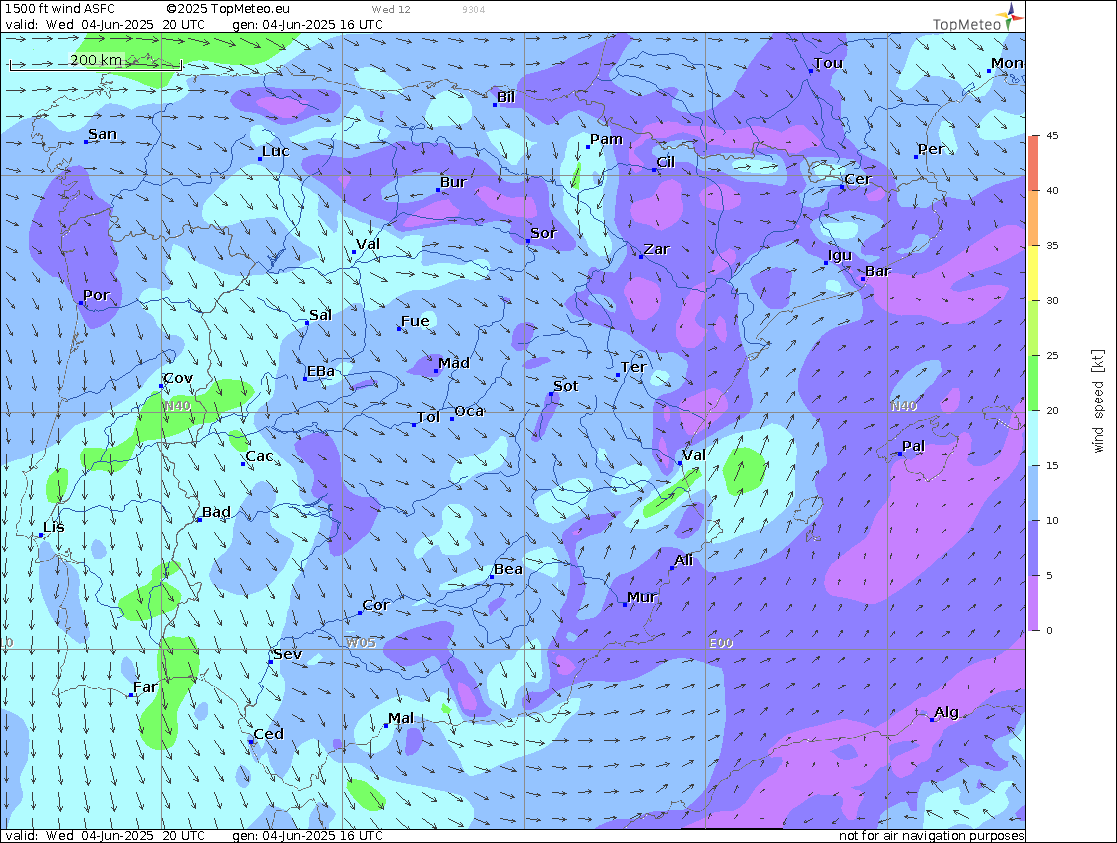The width and height of the screenshot is (1117, 843).
Task: Select the Igu city label
Action: coord(840,255)
